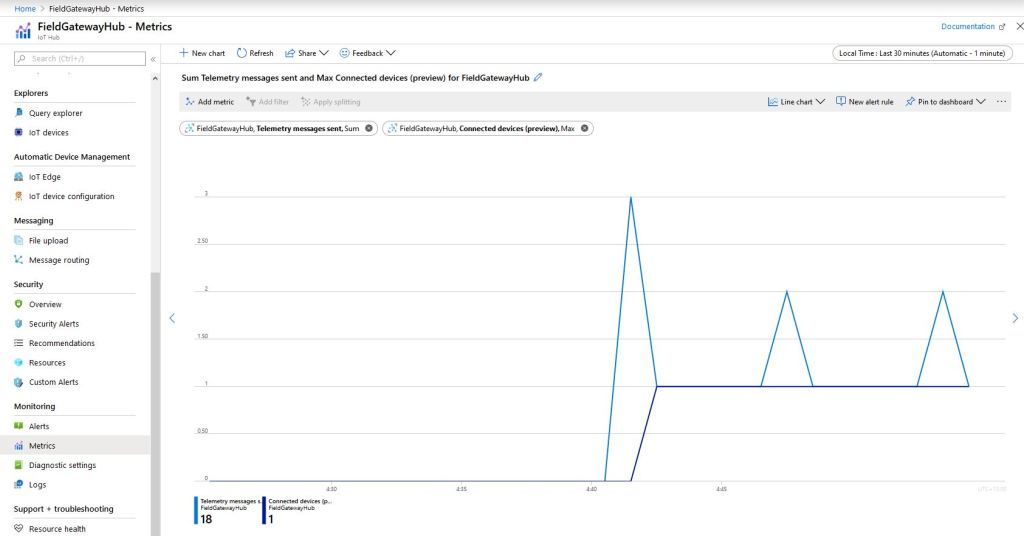Image resolution: width=1024 pixels, height=536 pixels.
Task: Open IoT Edge in sidebar
Action: pos(44,177)
